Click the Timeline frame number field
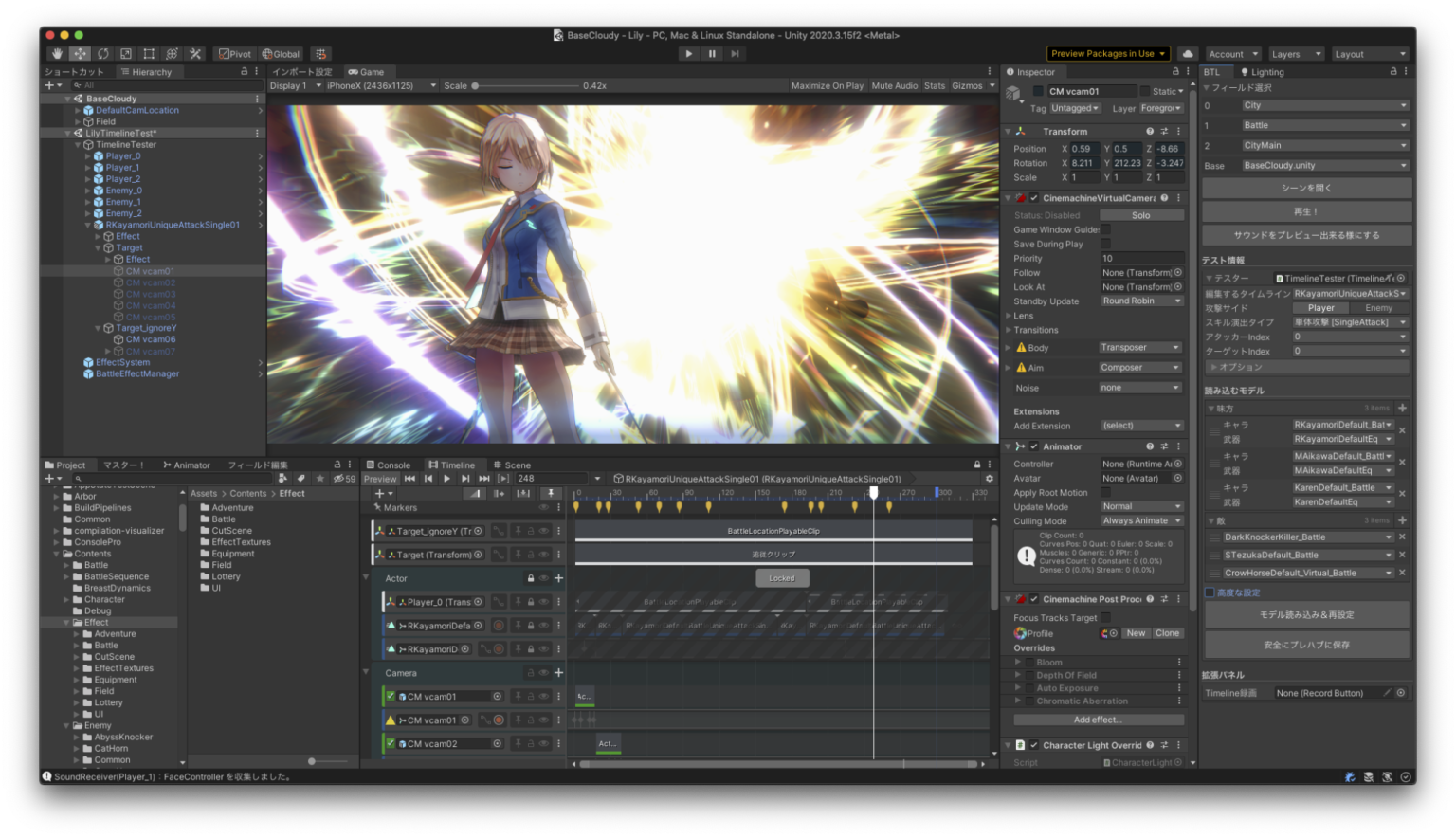 [553, 479]
